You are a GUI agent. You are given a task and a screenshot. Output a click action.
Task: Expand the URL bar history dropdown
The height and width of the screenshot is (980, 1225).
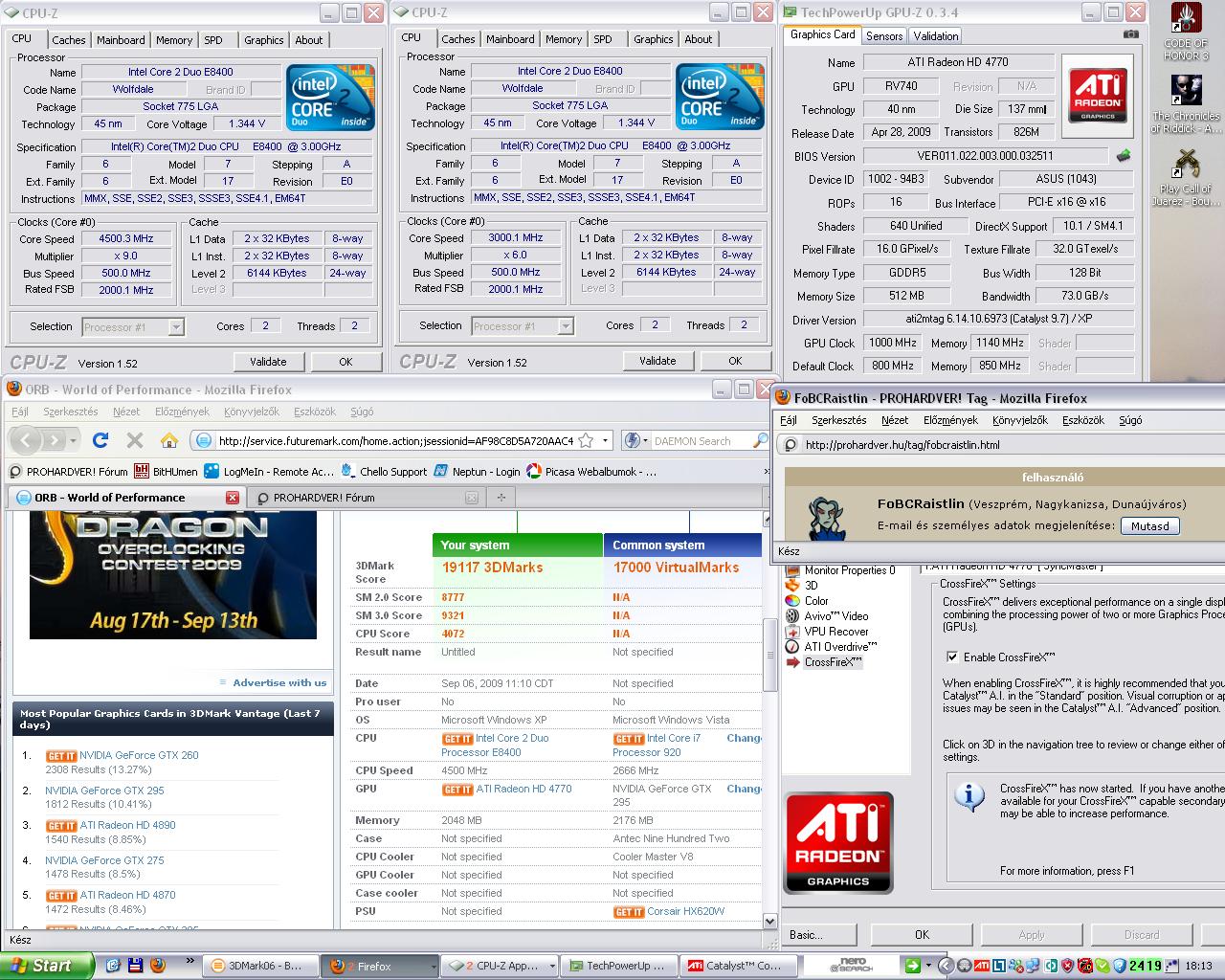[605, 441]
